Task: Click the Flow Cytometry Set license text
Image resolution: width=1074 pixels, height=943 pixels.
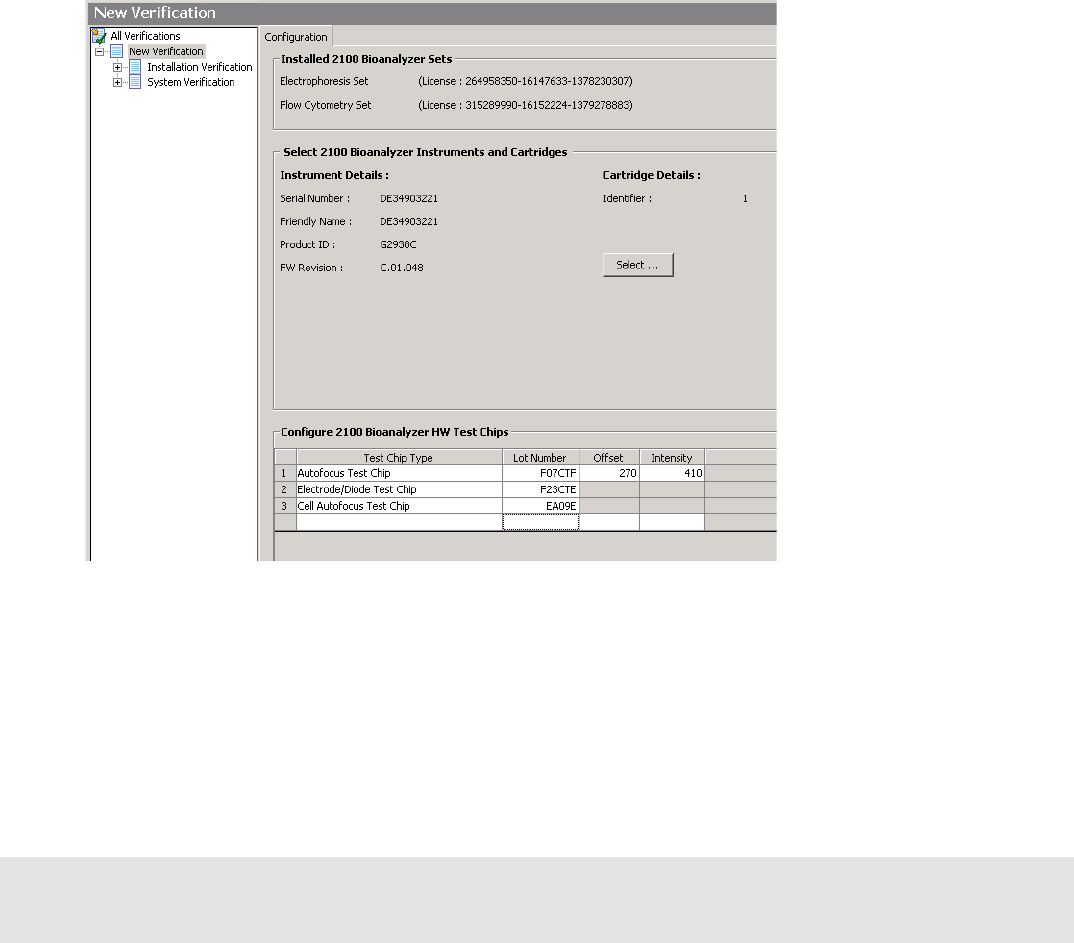Action: pos(525,105)
